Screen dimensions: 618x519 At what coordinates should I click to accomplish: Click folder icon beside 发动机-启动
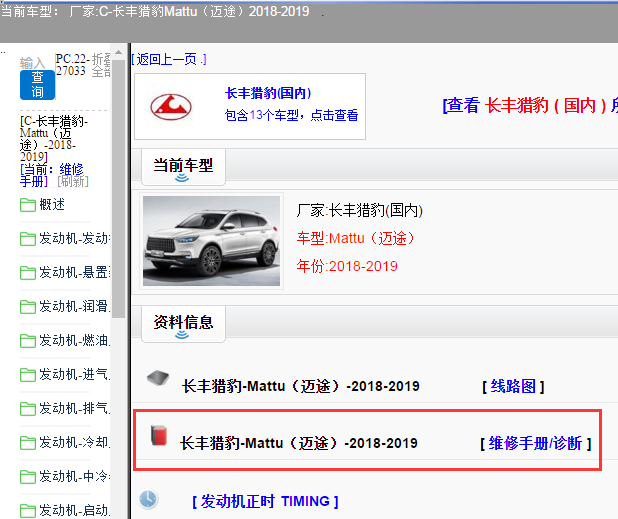point(28,511)
